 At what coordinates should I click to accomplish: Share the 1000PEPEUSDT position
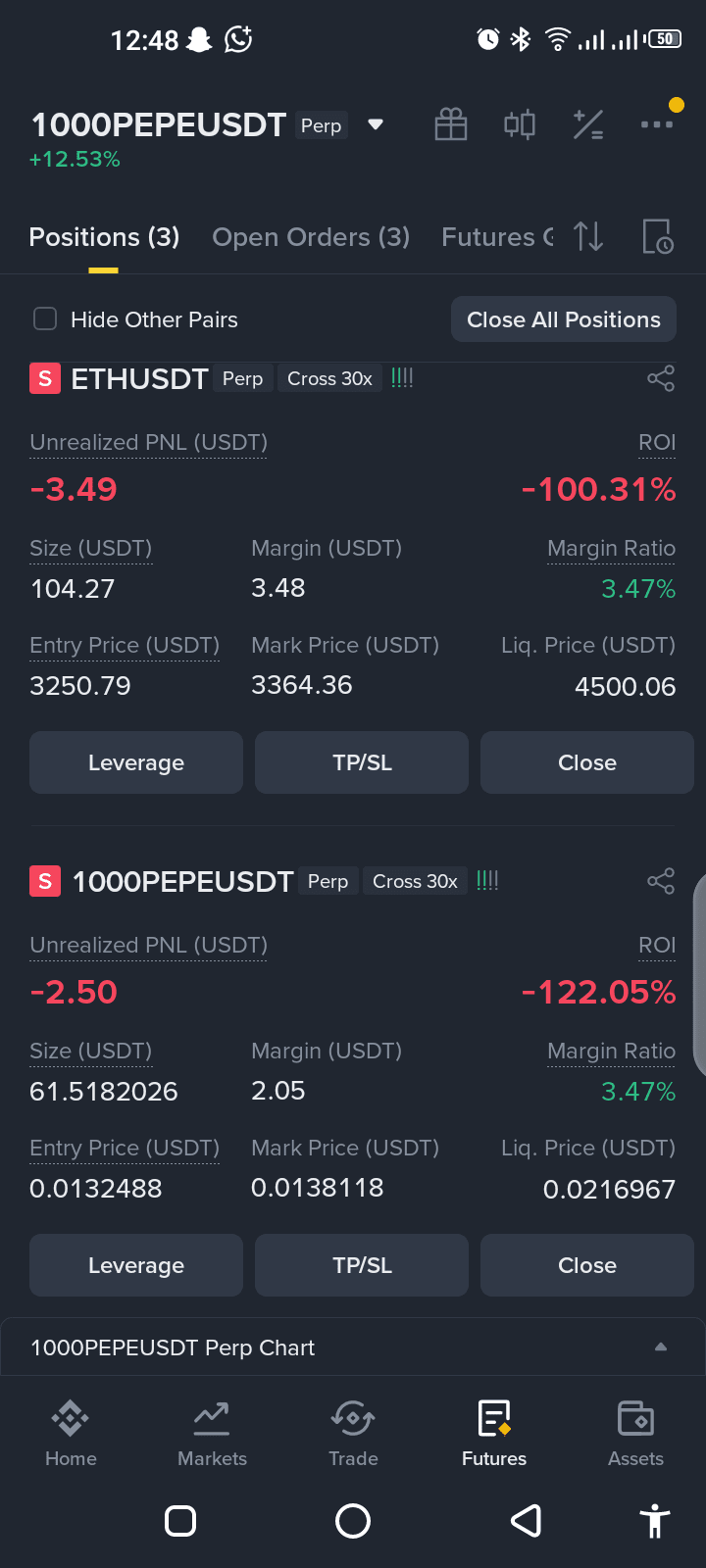pyautogui.click(x=661, y=881)
